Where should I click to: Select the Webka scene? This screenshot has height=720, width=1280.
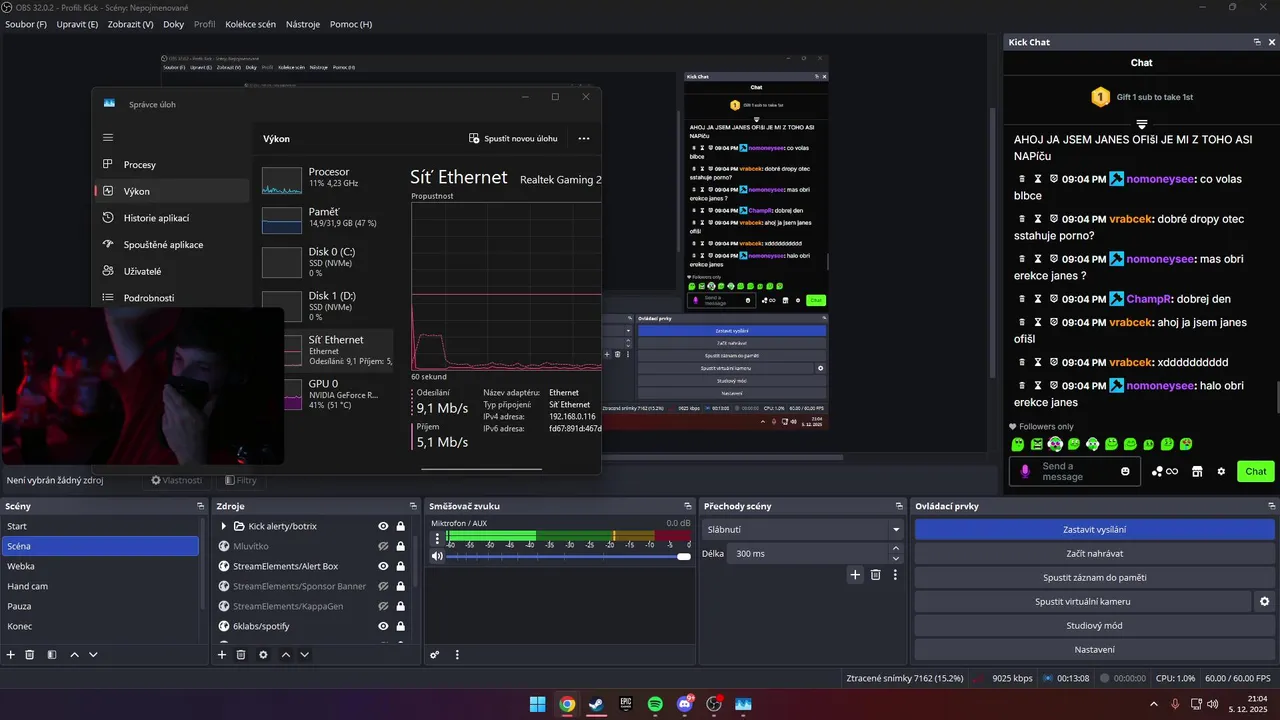pos(100,566)
